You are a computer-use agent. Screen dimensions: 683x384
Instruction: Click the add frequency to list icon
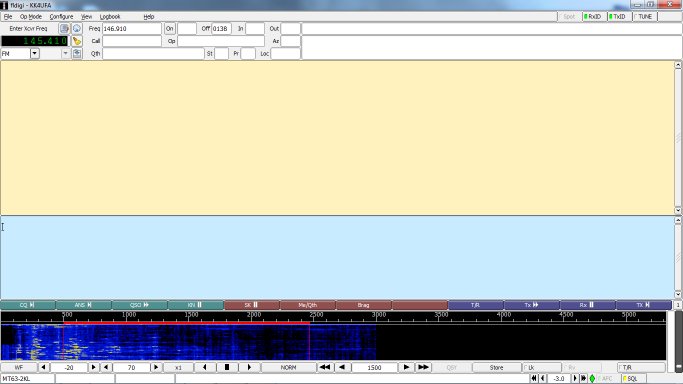click(x=64, y=29)
